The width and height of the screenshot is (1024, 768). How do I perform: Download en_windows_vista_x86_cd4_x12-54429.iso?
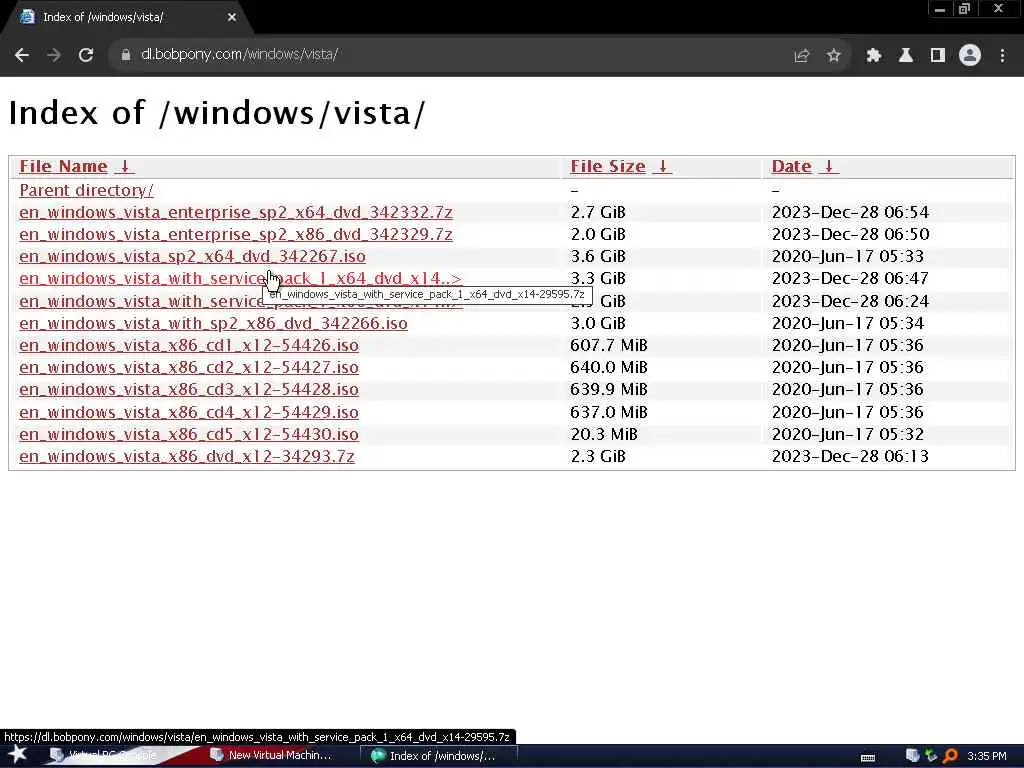pos(189,413)
